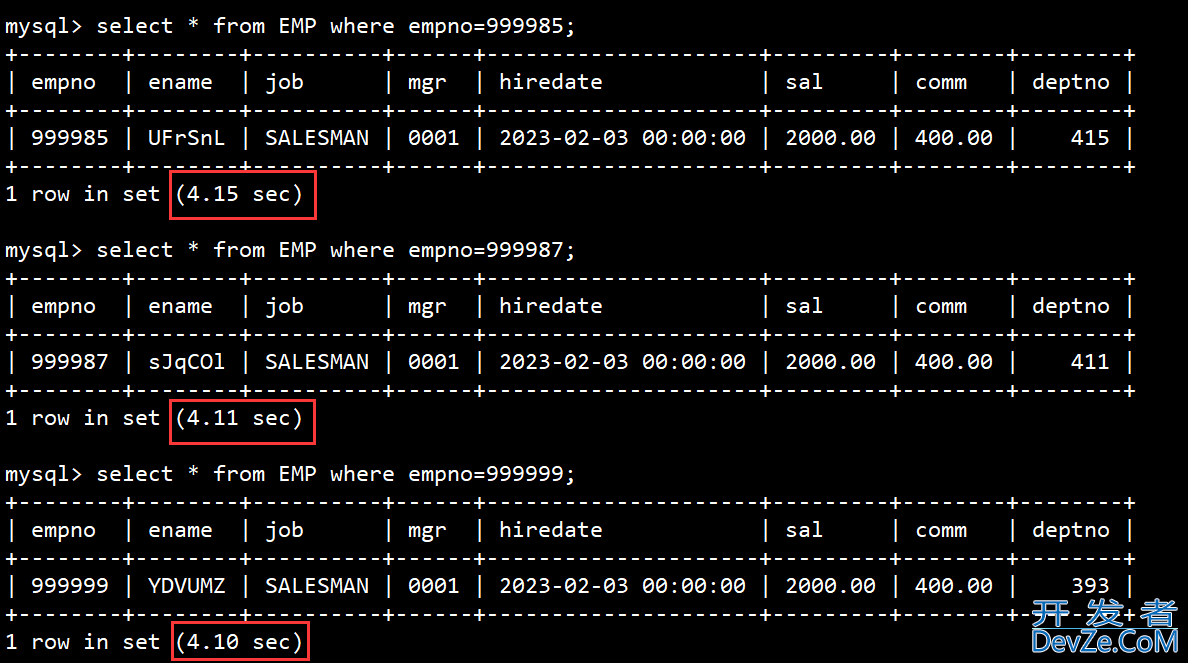Click the hiredate value in the 999985 row
Viewport: 1188px width, 663px height.
click(x=622, y=138)
